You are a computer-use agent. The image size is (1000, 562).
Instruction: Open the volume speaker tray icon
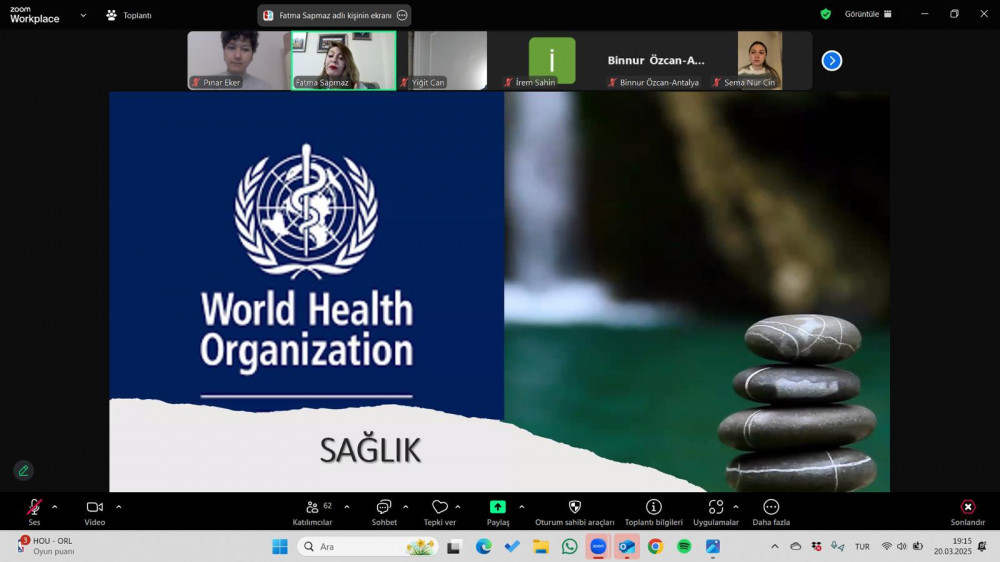(902, 547)
